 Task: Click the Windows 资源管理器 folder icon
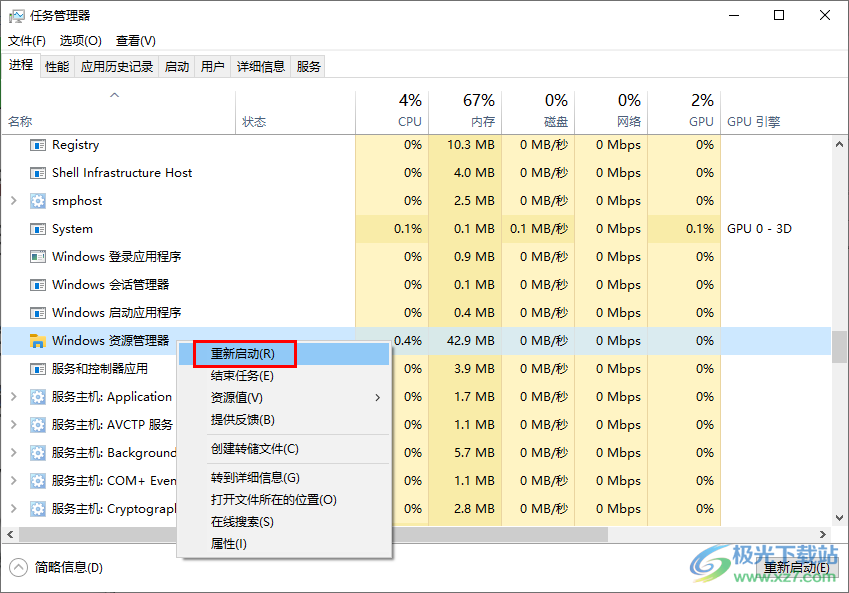[37, 341]
